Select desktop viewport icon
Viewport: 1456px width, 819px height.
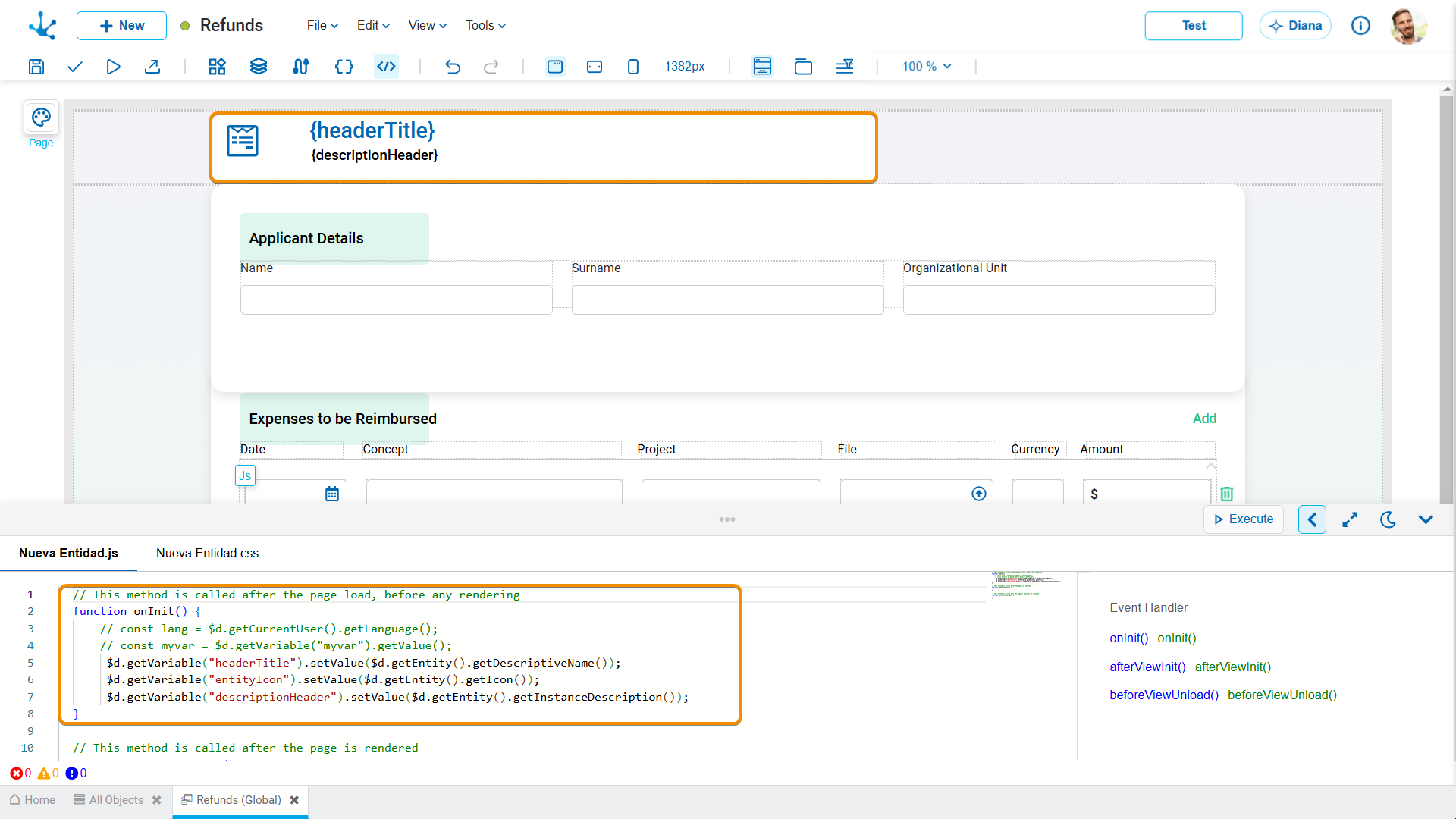coord(555,67)
